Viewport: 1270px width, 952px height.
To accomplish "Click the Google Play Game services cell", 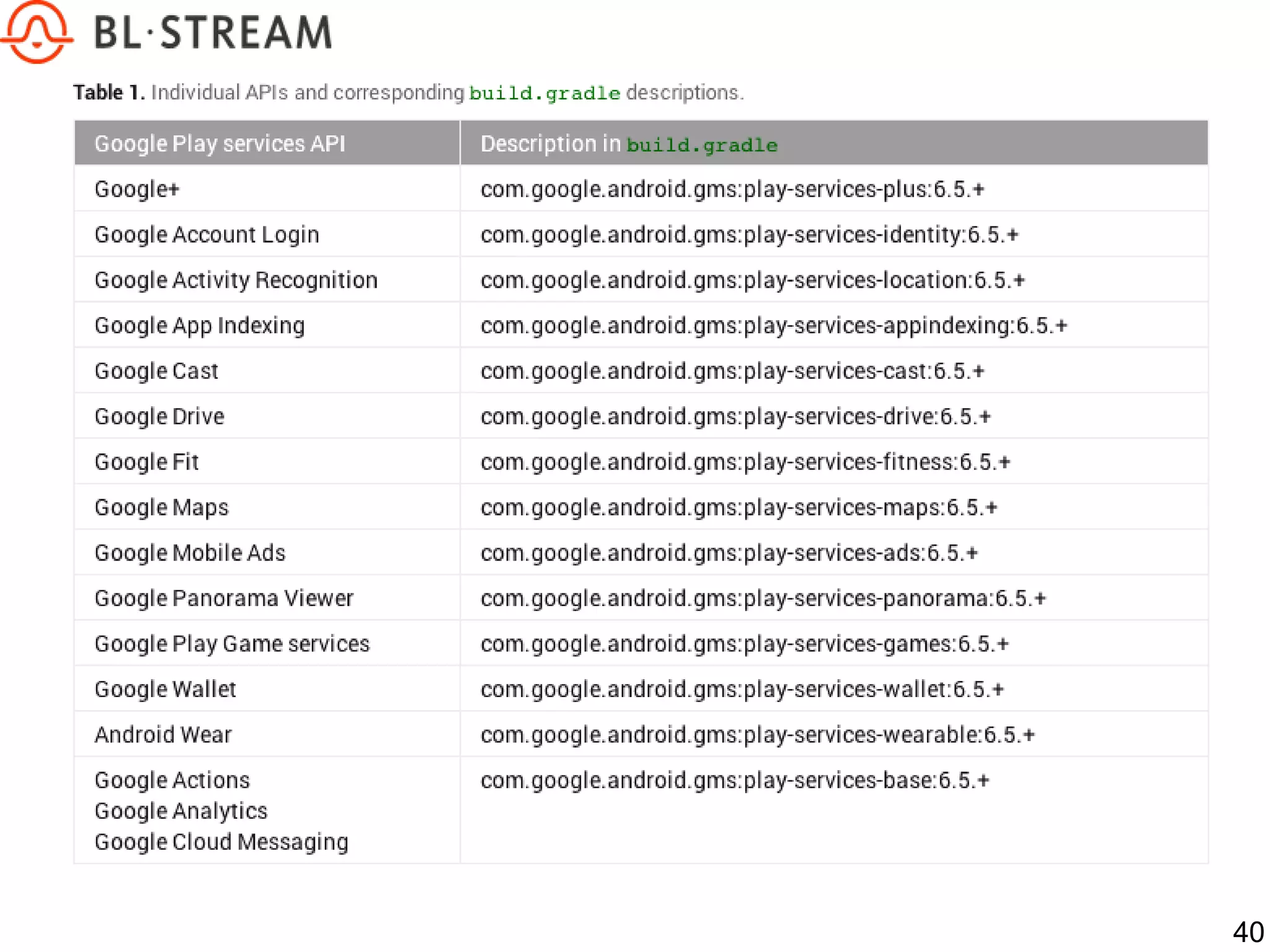I will point(232,644).
